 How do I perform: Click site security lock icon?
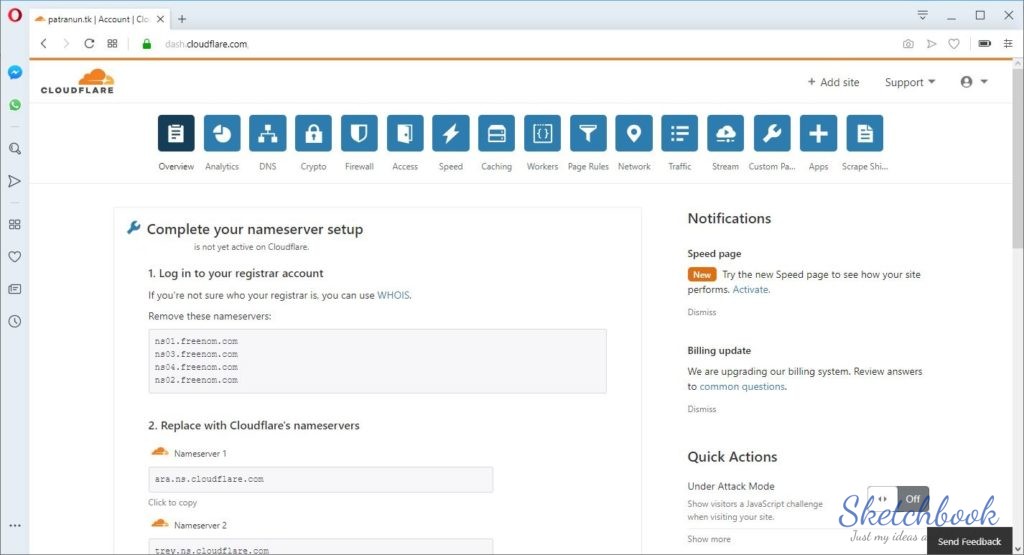[x=146, y=44]
